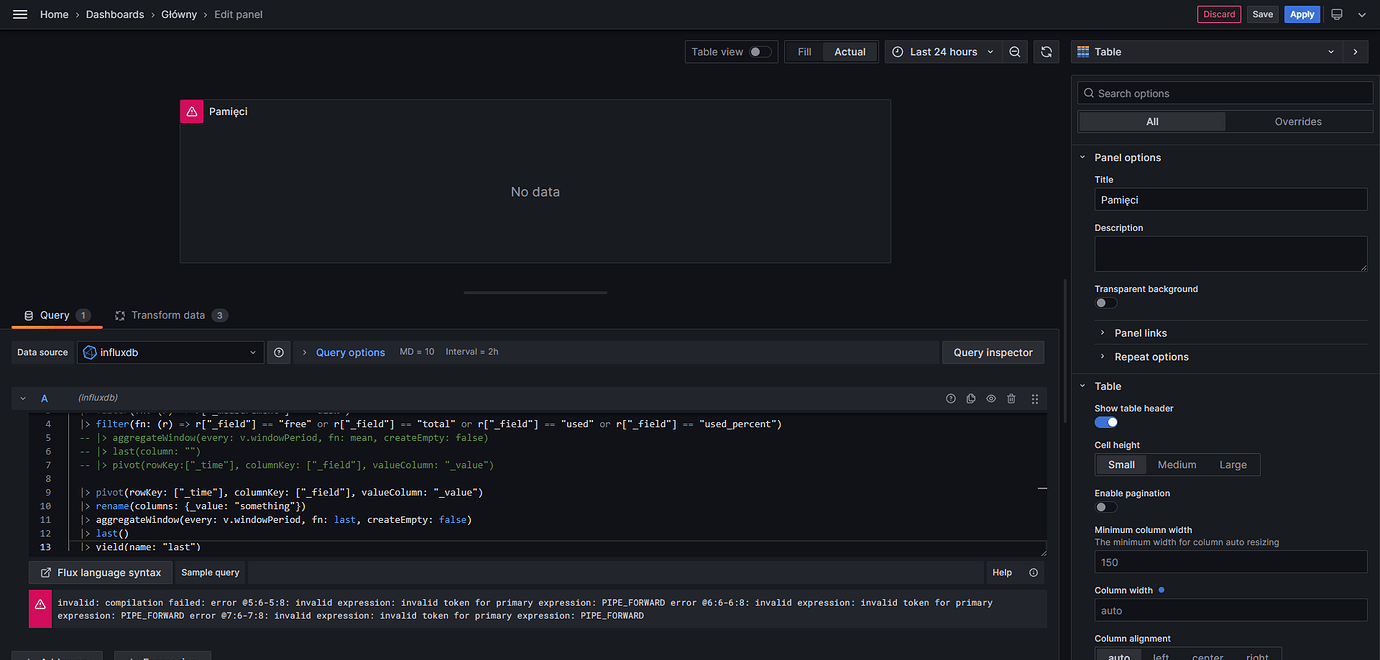Select the Overrides tab
The width and height of the screenshot is (1380, 660).
(x=1298, y=122)
